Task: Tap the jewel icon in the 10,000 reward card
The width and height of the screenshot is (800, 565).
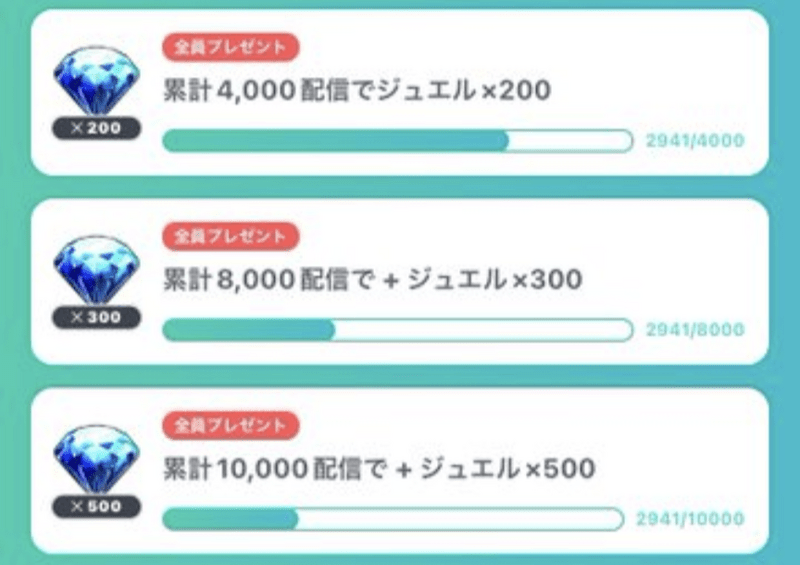Action: (x=96, y=459)
